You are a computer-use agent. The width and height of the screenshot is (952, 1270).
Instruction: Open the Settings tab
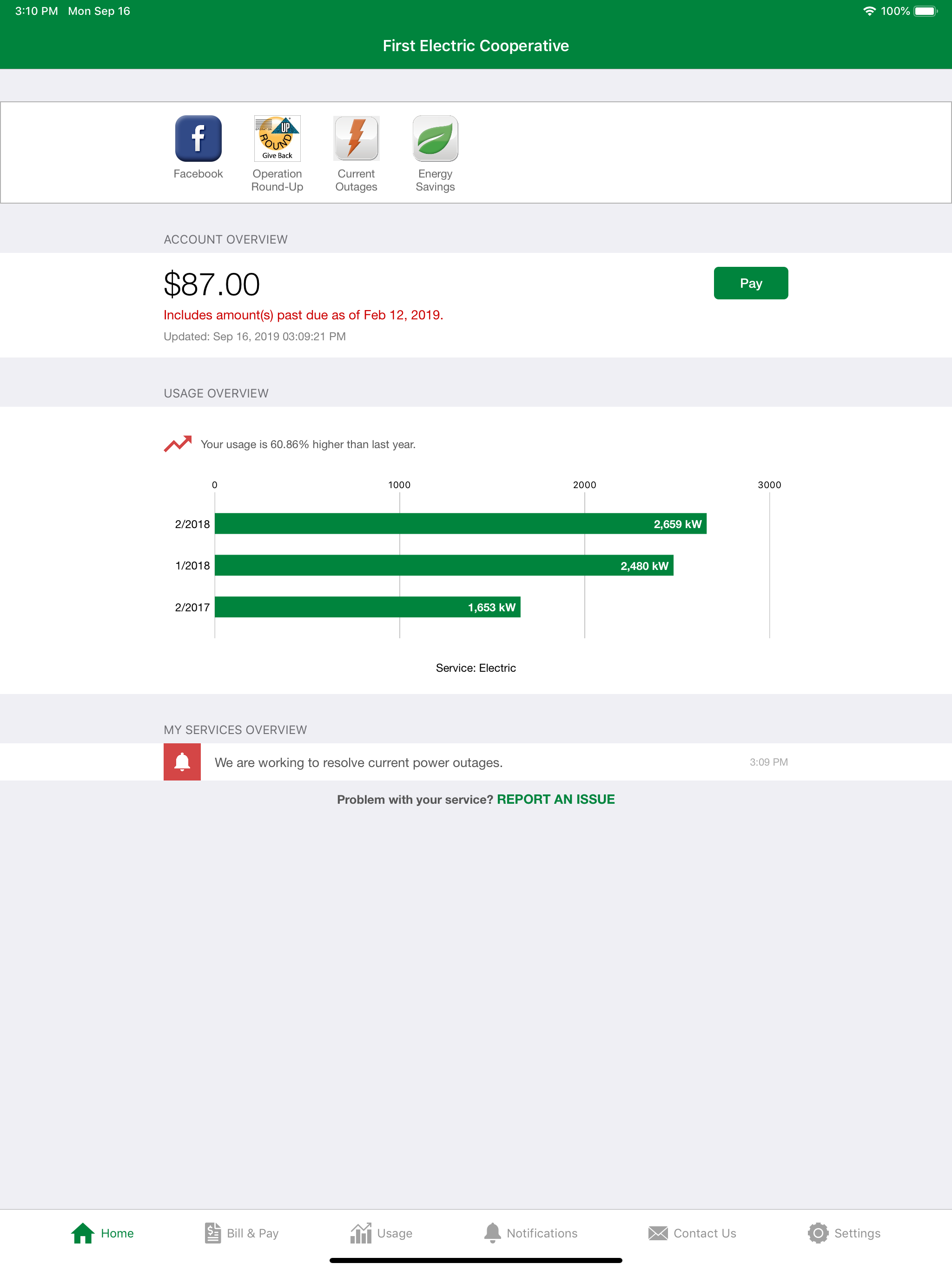[x=844, y=1233]
